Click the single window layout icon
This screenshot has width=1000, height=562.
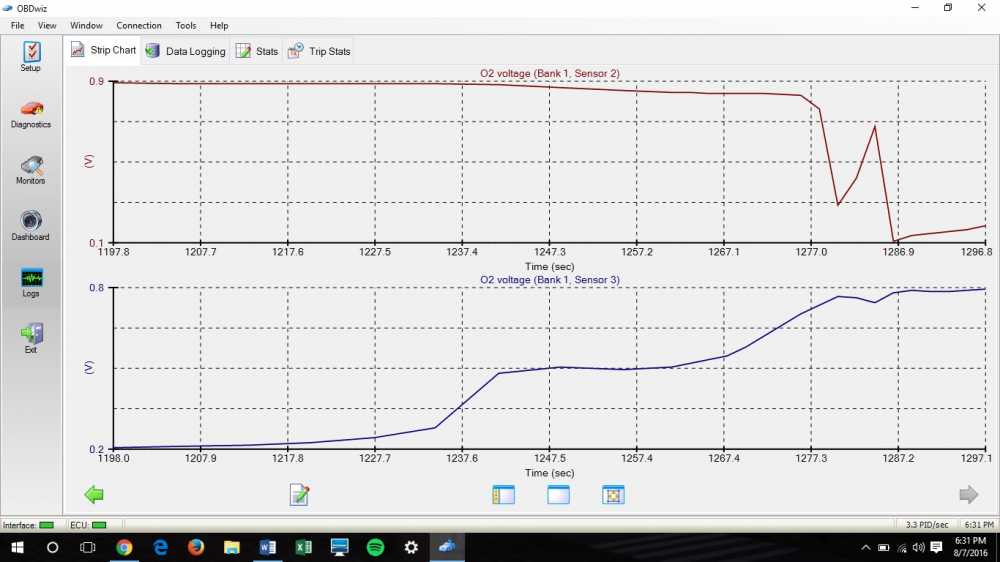click(558, 494)
